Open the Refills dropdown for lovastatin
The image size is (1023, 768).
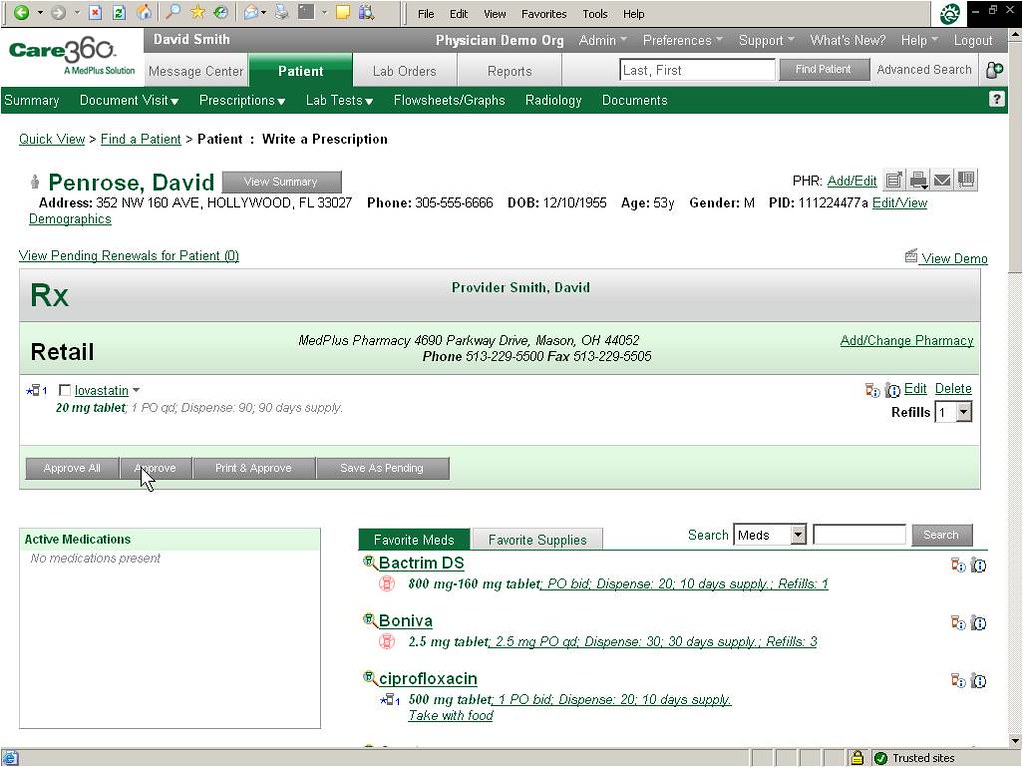click(963, 412)
